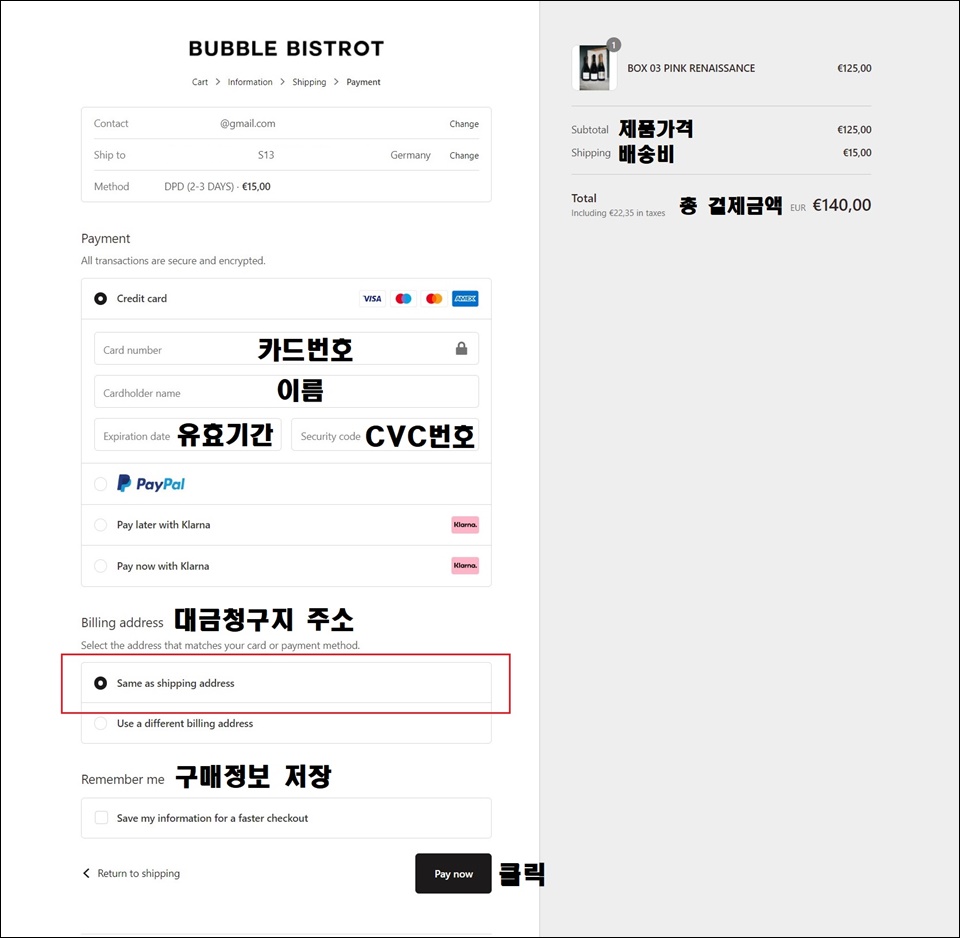
Task: Select the PayPal radio button
Action: click(x=100, y=484)
